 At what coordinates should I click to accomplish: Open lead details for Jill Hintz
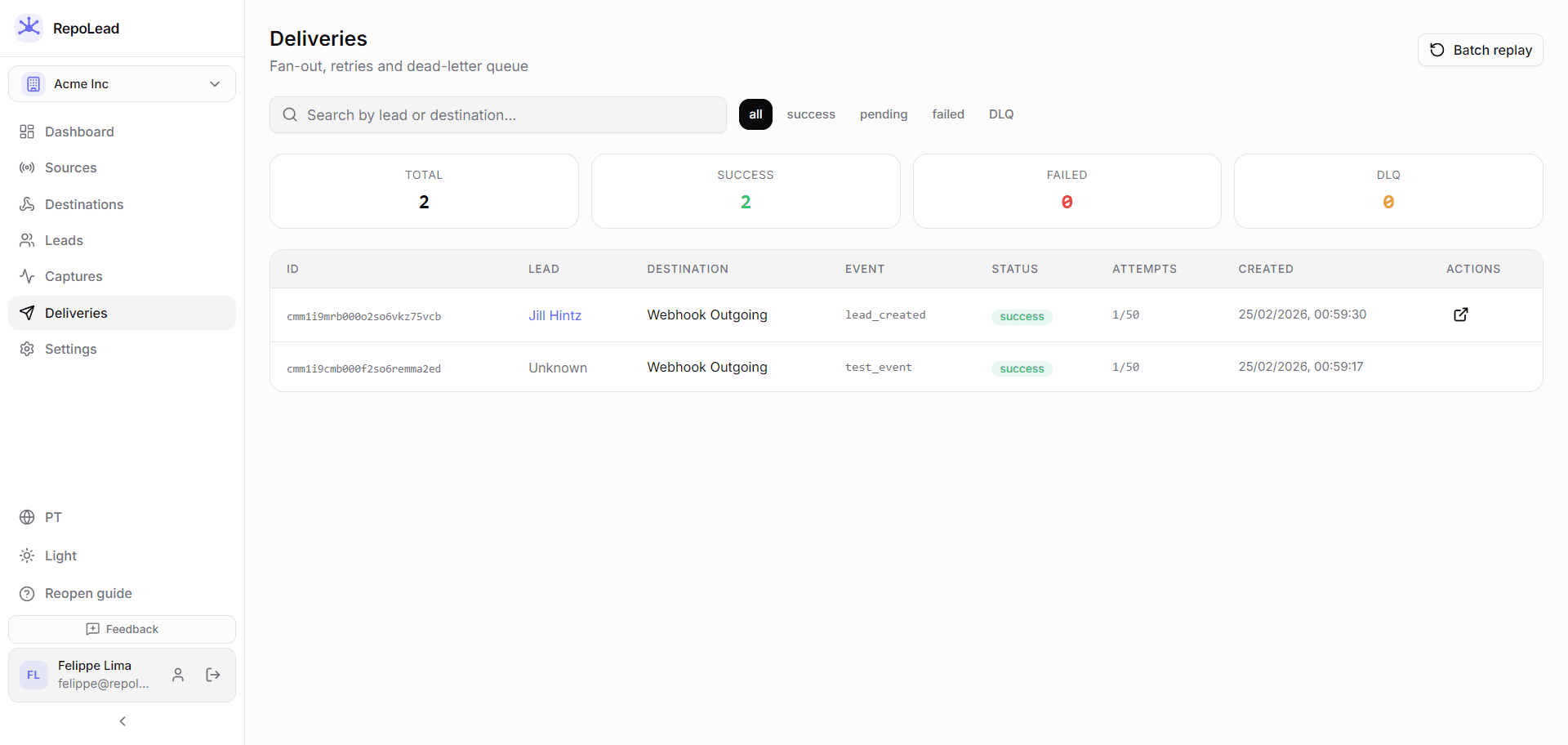click(555, 315)
